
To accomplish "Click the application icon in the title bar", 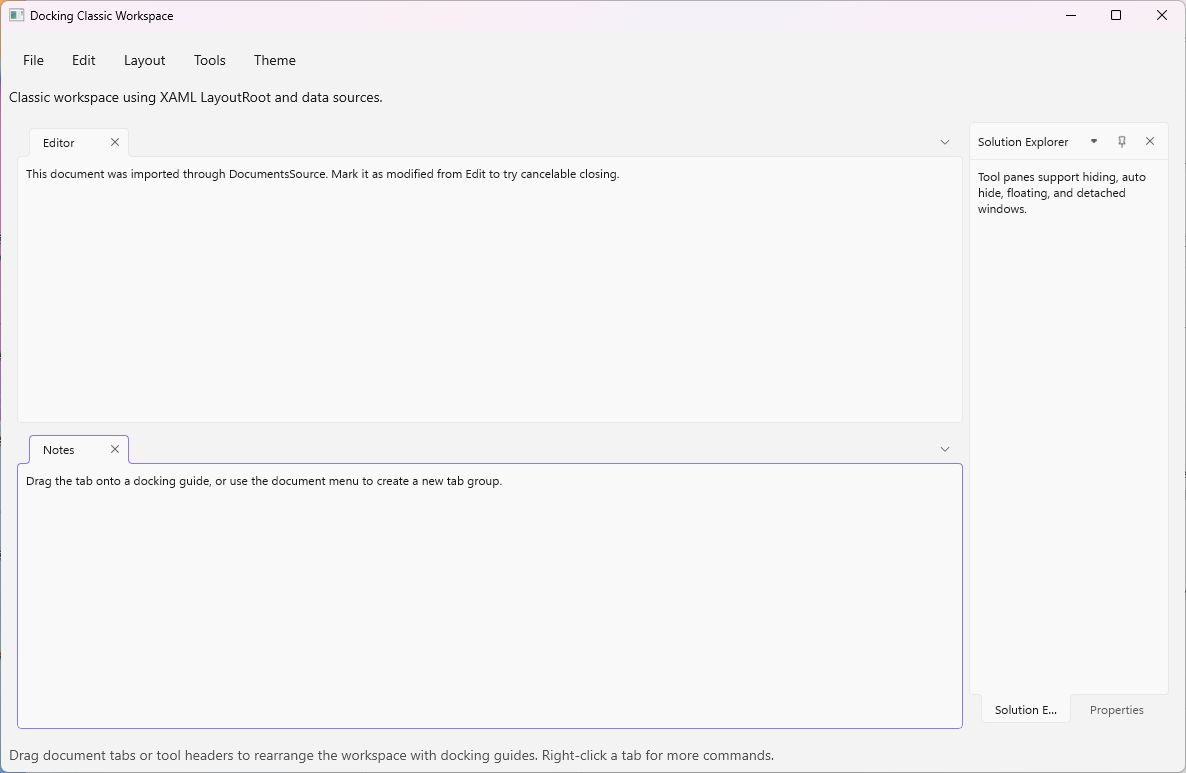I will coord(17,15).
